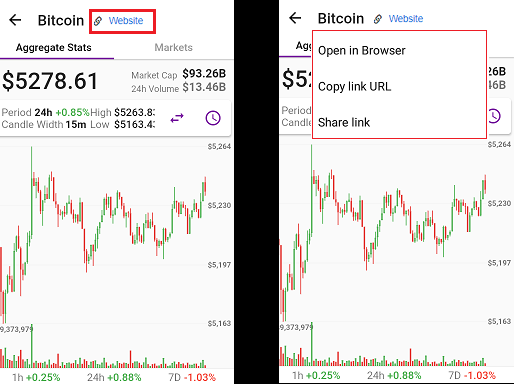Switch to Aggregate Stats tab
The image size is (514, 384).
[x=54, y=47]
